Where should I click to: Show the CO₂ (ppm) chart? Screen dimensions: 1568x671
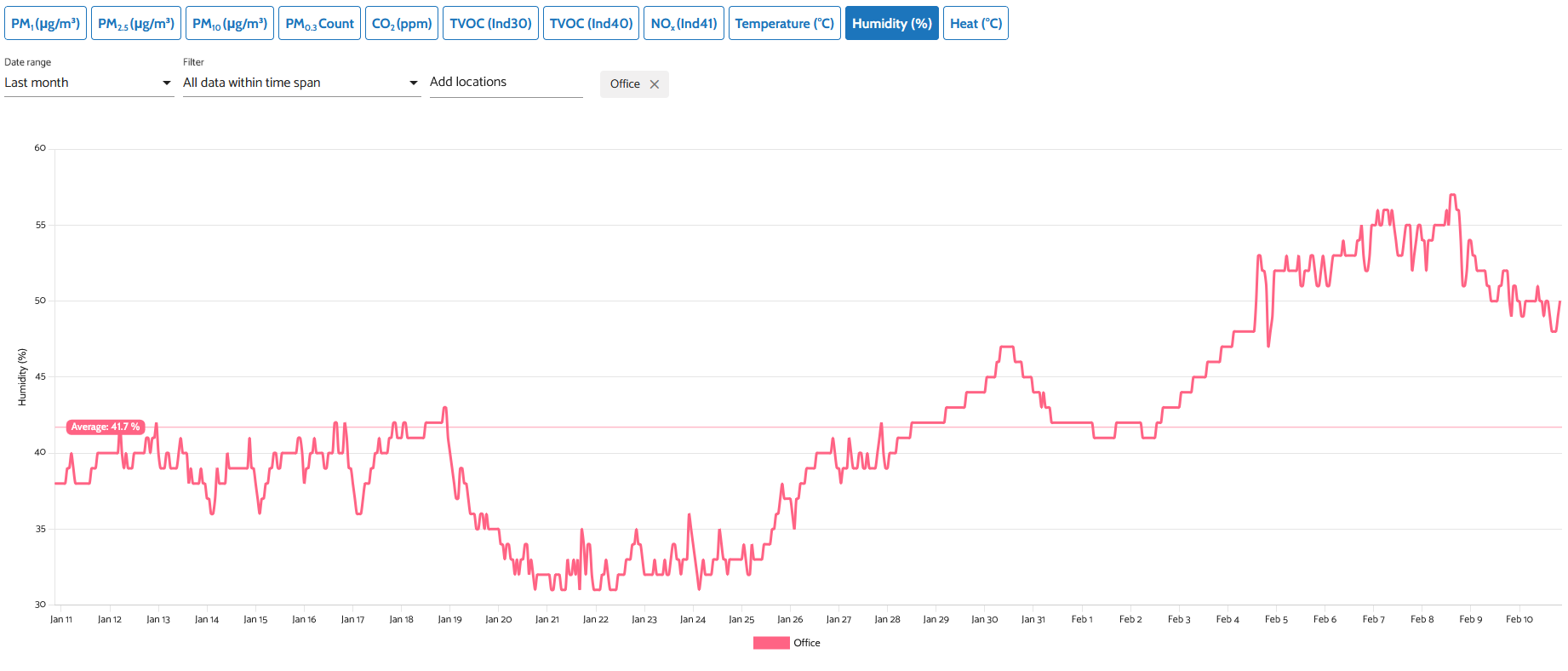point(402,24)
